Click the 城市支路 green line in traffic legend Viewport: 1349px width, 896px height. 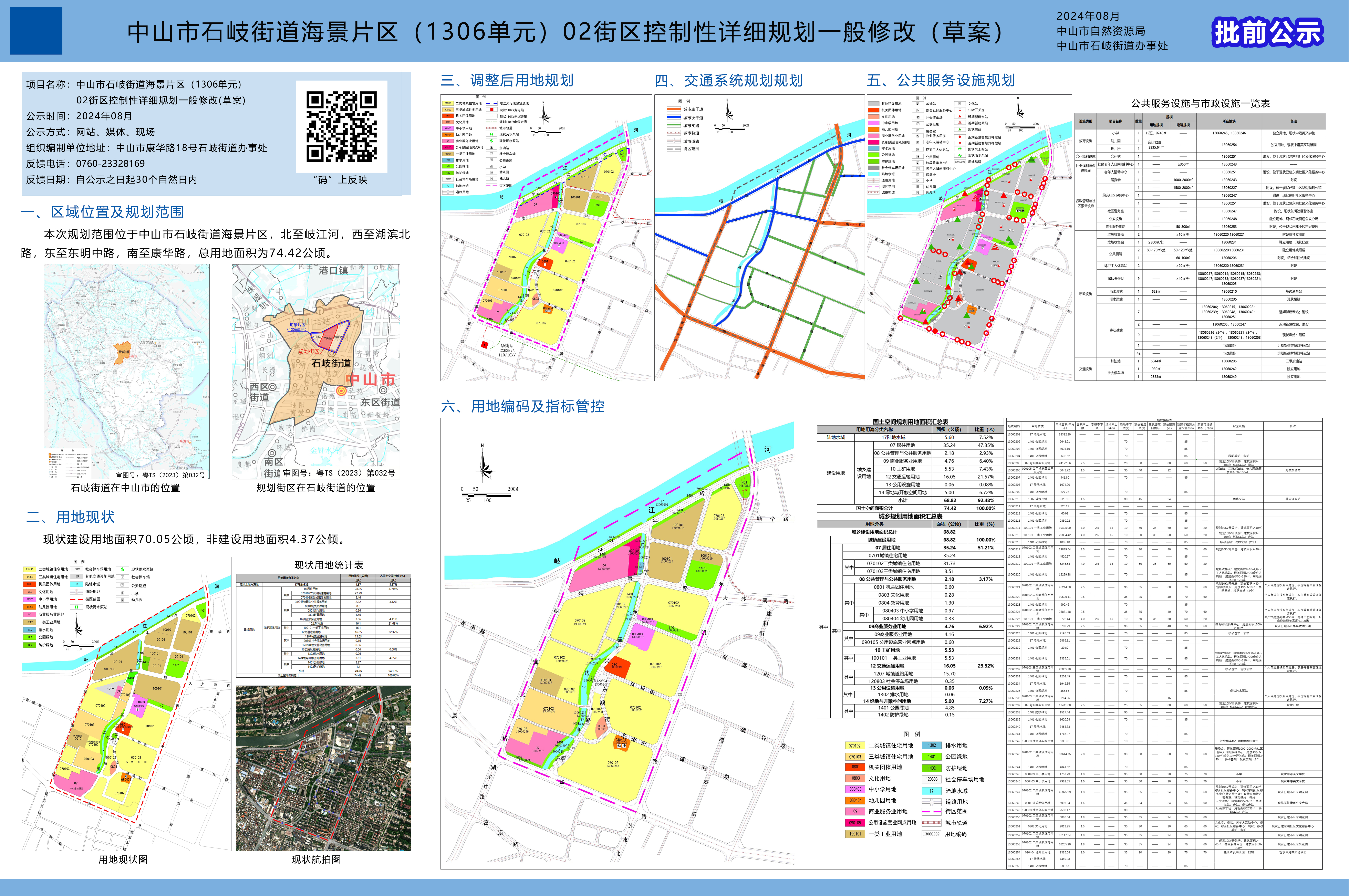click(x=674, y=125)
